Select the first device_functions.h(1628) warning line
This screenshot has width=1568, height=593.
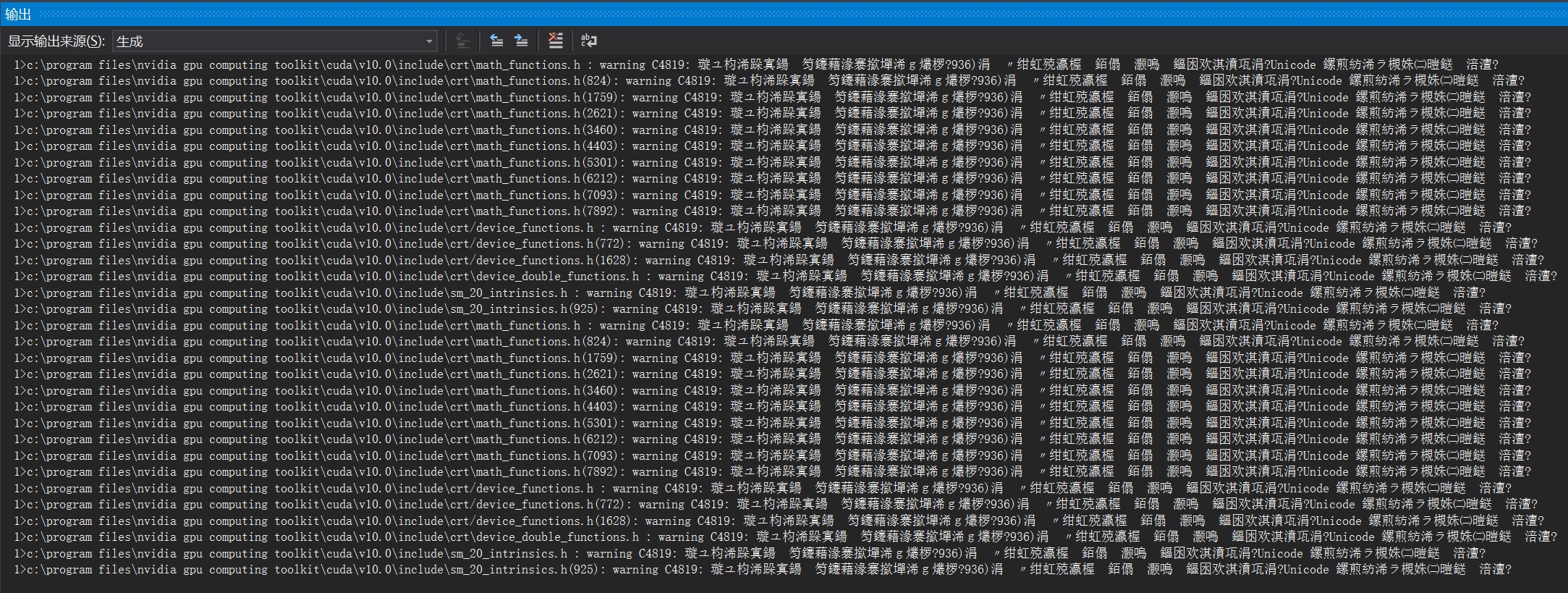point(779,260)
